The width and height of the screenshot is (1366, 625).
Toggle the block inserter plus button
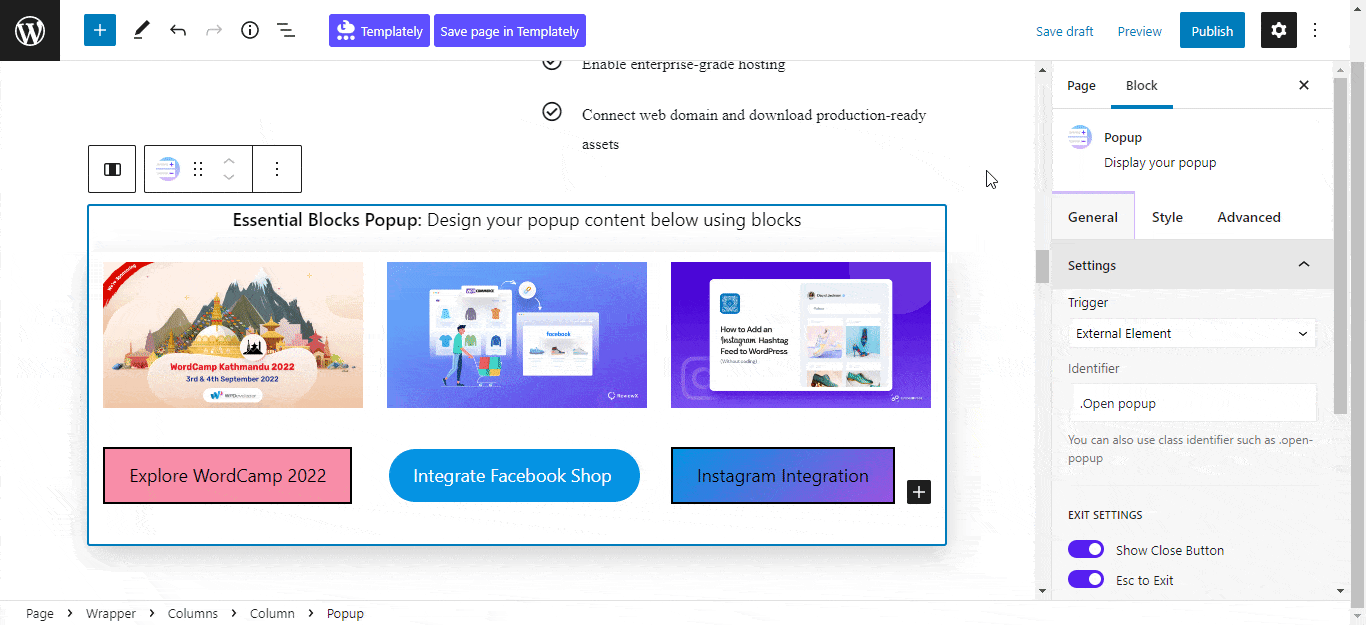100,30
